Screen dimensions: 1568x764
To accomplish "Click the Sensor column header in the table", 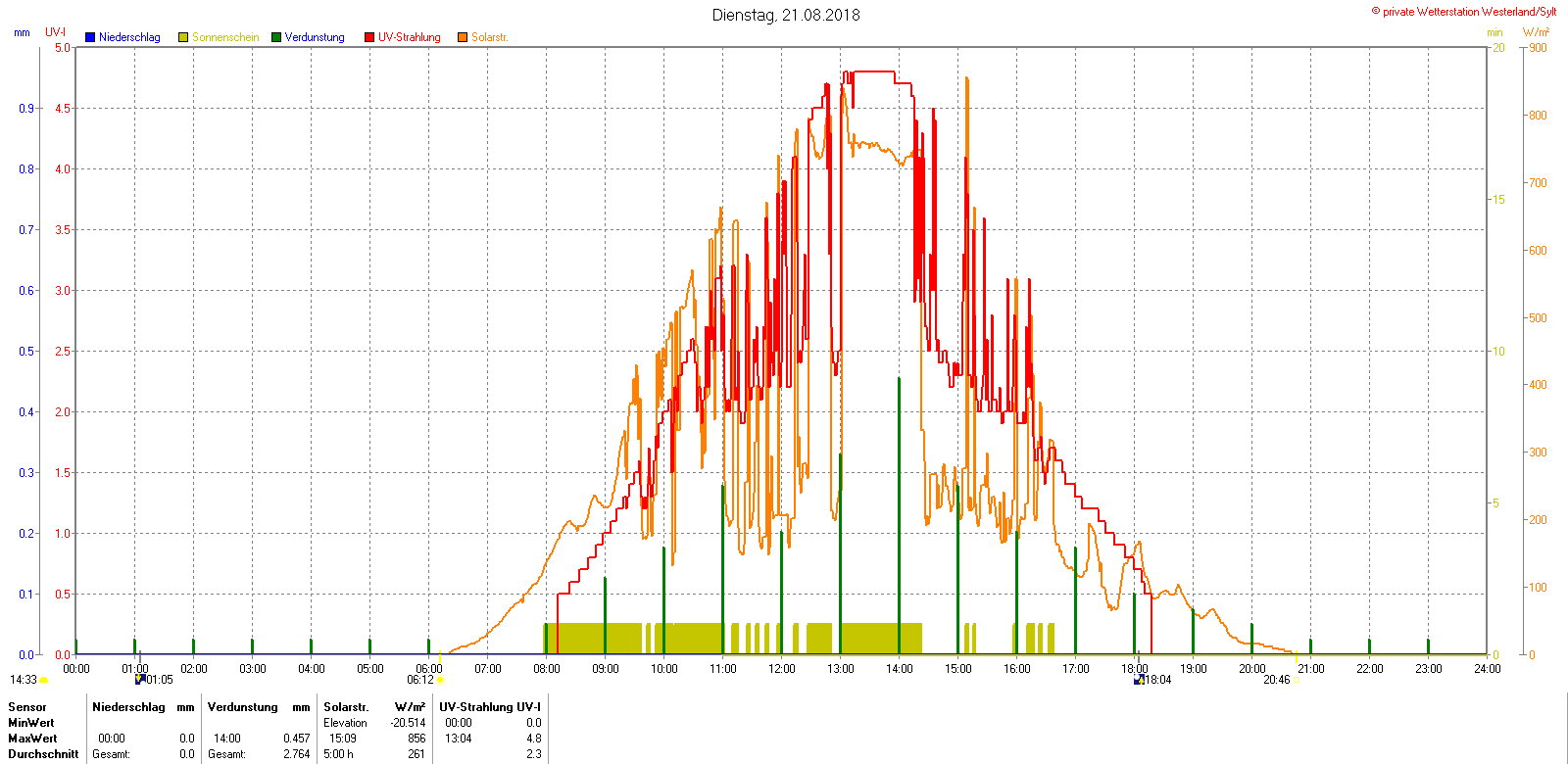I will pyautogui.click(x=27, y=707).
